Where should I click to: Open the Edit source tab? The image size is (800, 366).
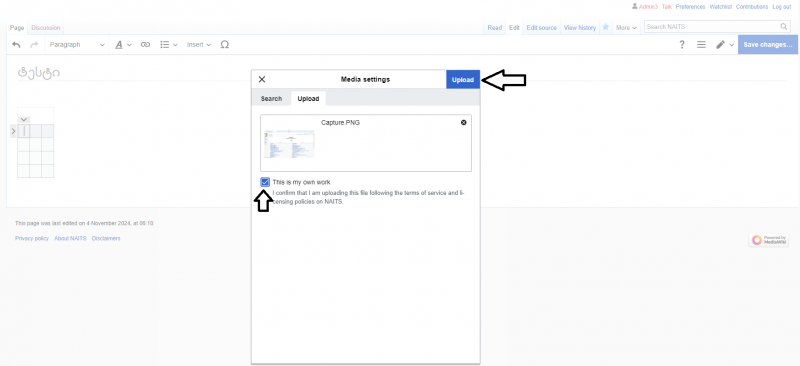click(541, 28)
